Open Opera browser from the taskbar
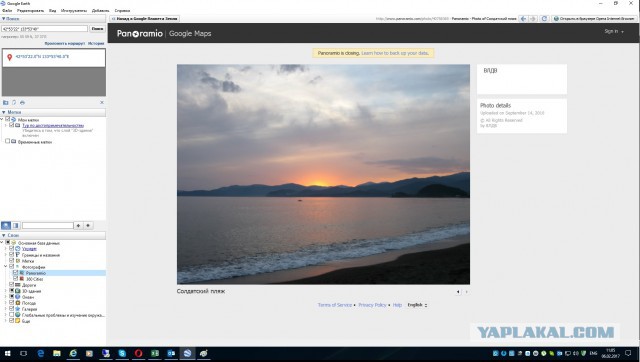640x362 pixels. tap(138, 353)
